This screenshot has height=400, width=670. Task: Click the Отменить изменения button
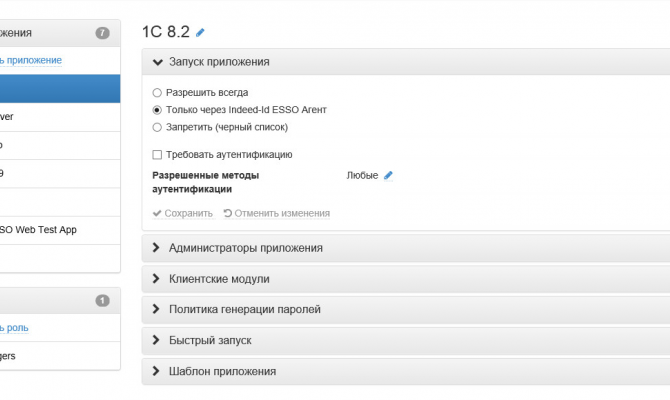276,213
